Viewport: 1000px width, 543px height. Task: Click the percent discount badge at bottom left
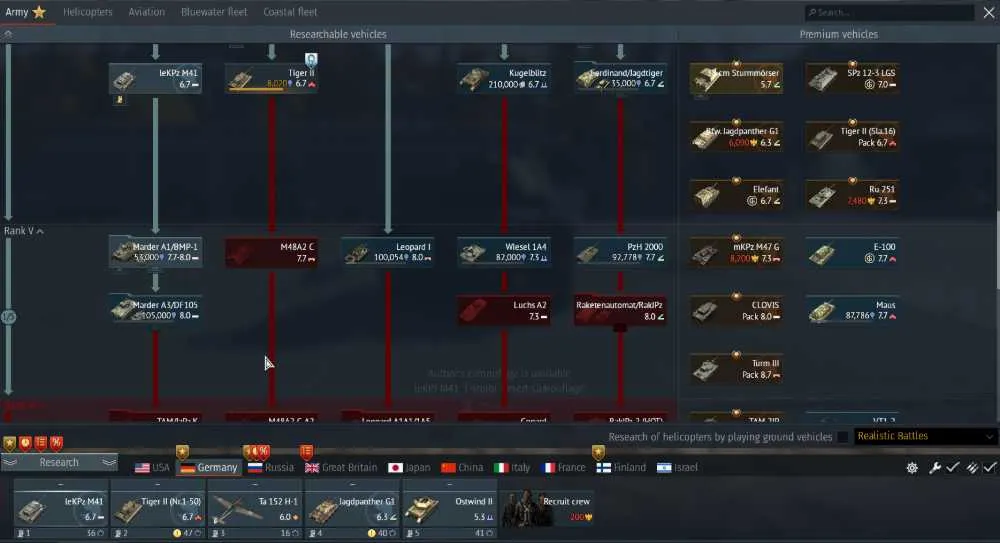click(x=57, y=442)
